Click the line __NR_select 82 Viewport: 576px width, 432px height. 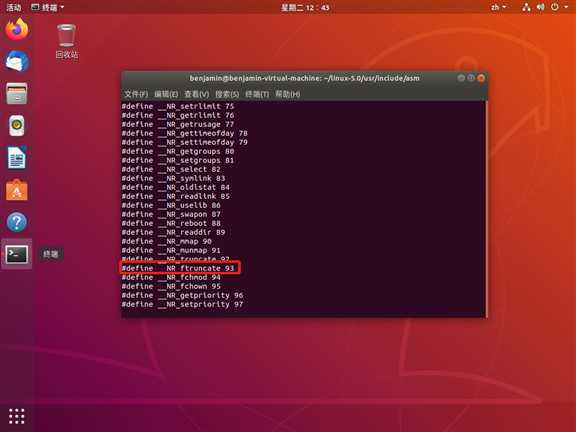pyautogui.click(x=171, y=169)
